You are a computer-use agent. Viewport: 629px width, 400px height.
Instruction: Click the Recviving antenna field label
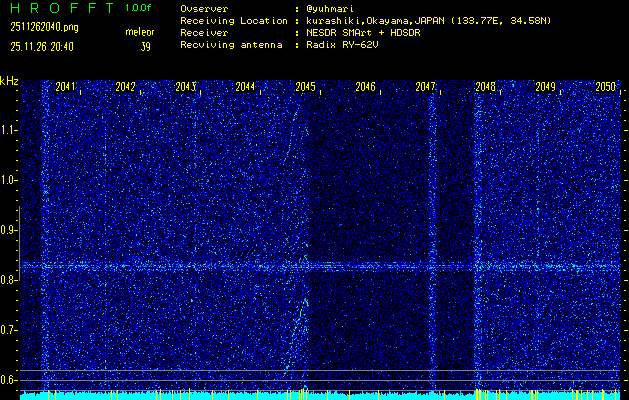[x=231, y=45]
